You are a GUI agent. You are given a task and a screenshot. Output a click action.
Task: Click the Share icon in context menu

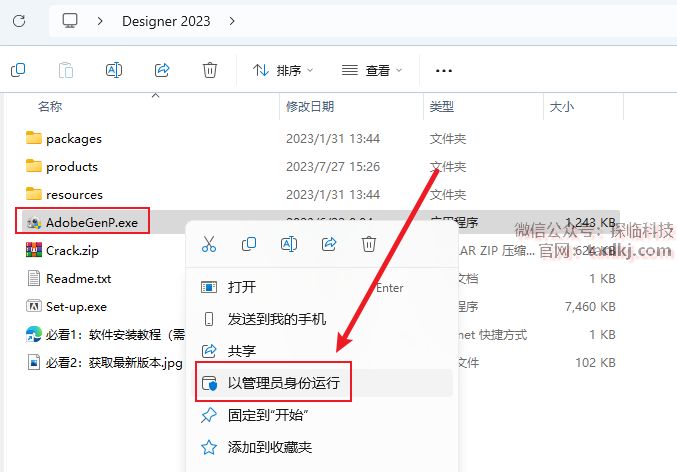pos(329,244)
